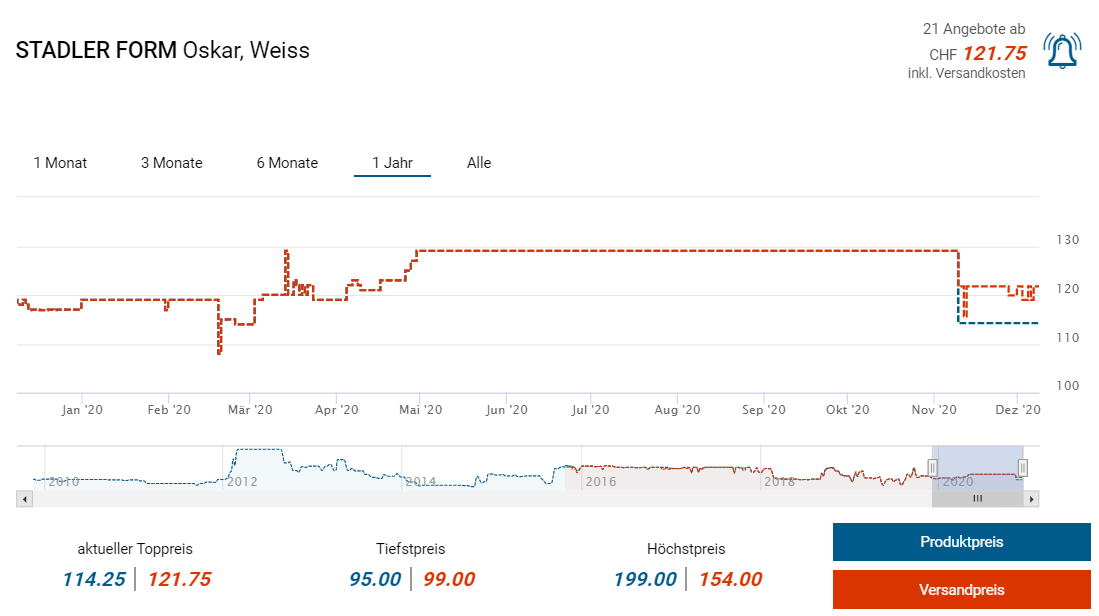Screen dimensions: 1099x616
Task: Click the horizontal scrollbar thumb
Action: tap(977, 498)
